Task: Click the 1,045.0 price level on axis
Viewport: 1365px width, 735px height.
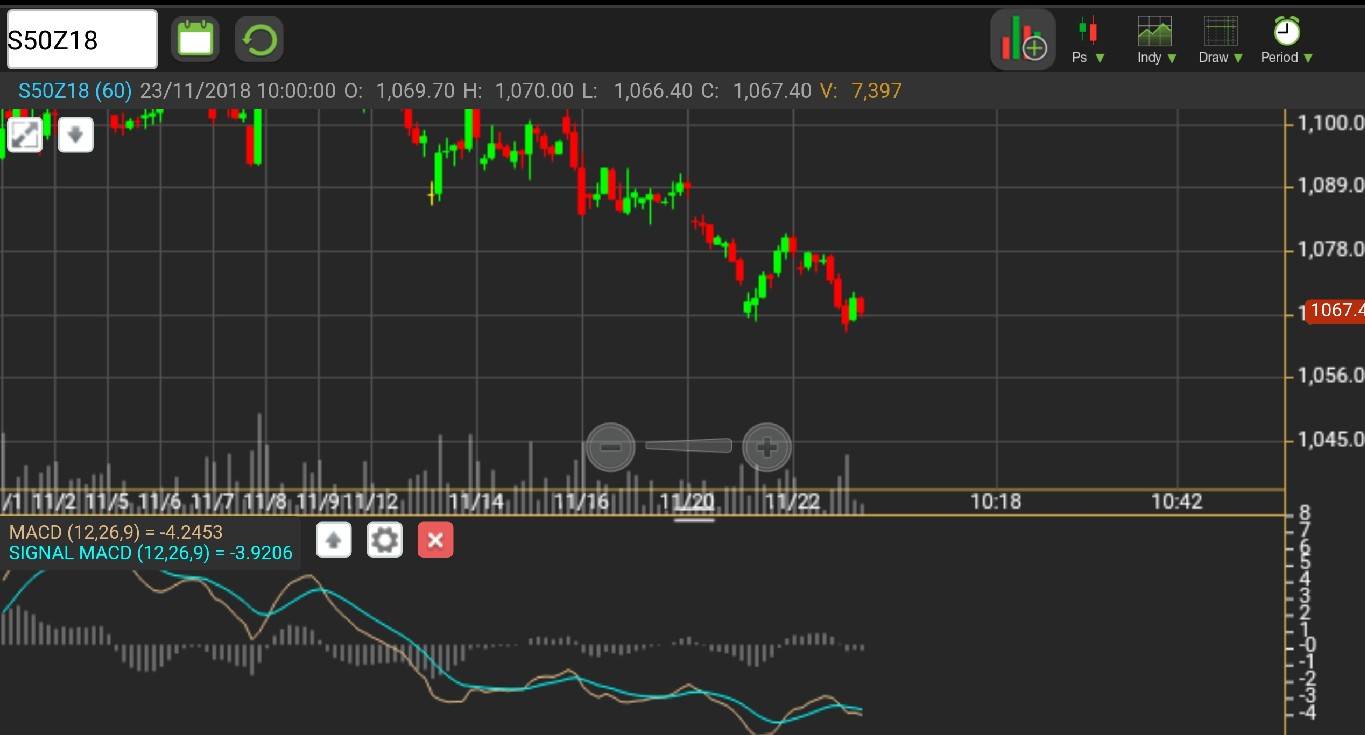Action: [x=1331, y=439]
